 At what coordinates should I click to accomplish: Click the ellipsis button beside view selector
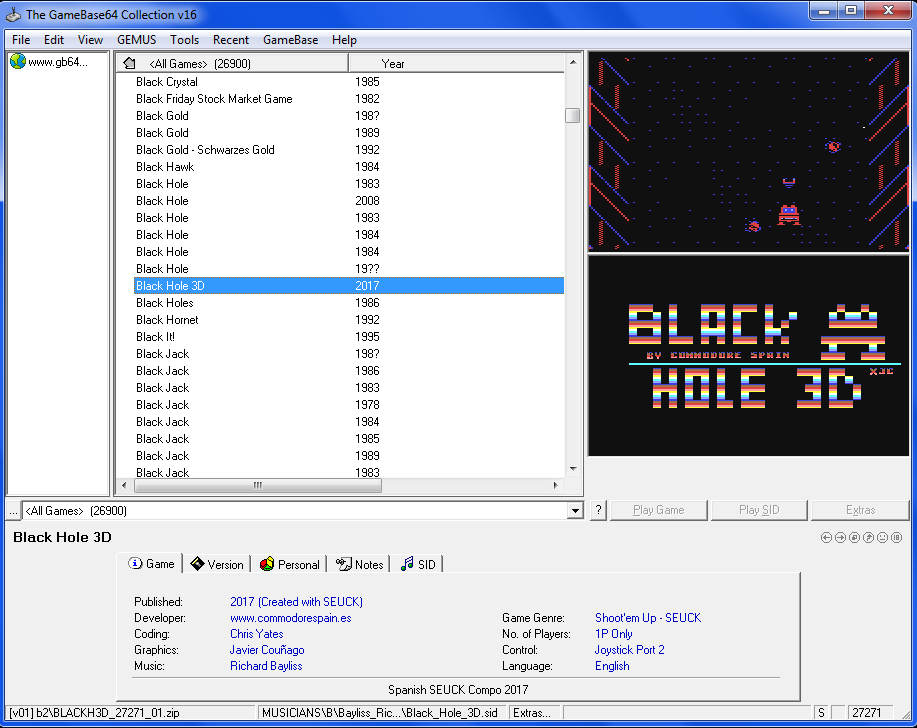[13, 510]
